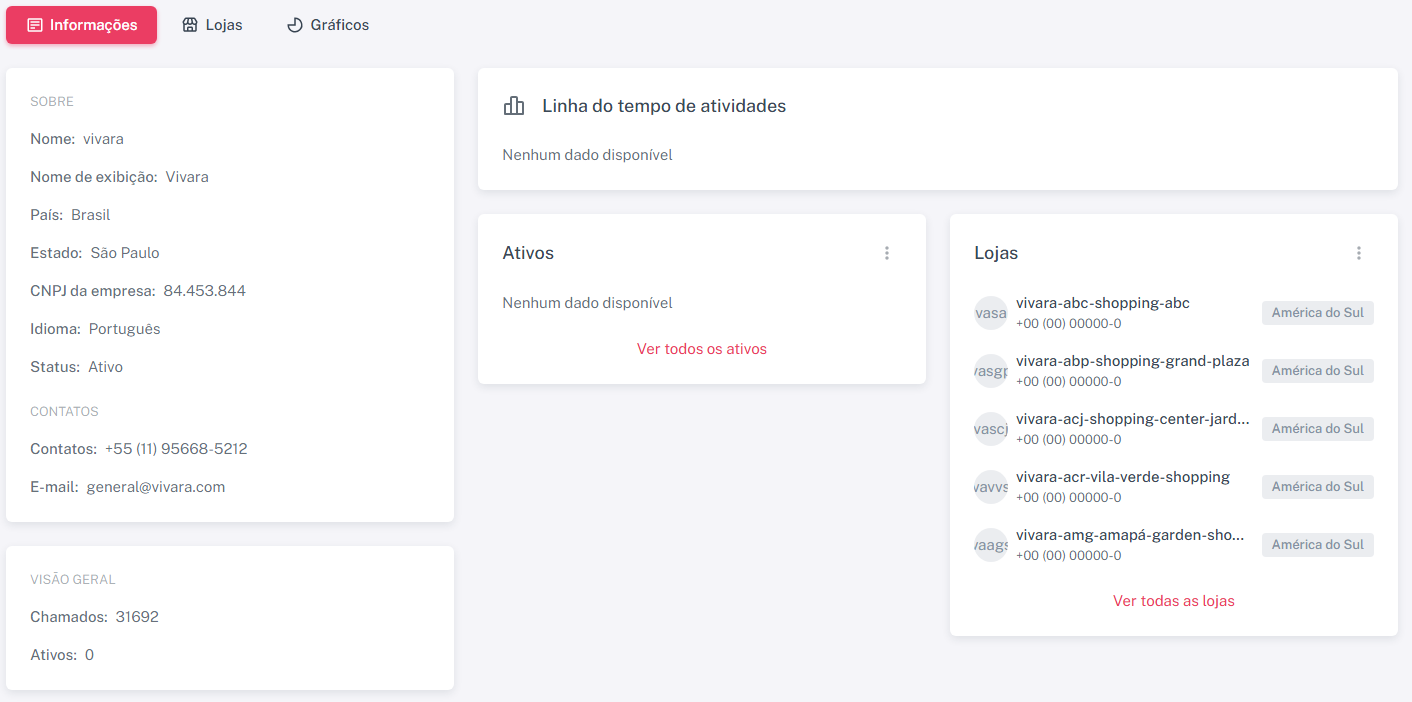
Task: Click the document icon on Informações tab
Action: [x=35, y=25]
